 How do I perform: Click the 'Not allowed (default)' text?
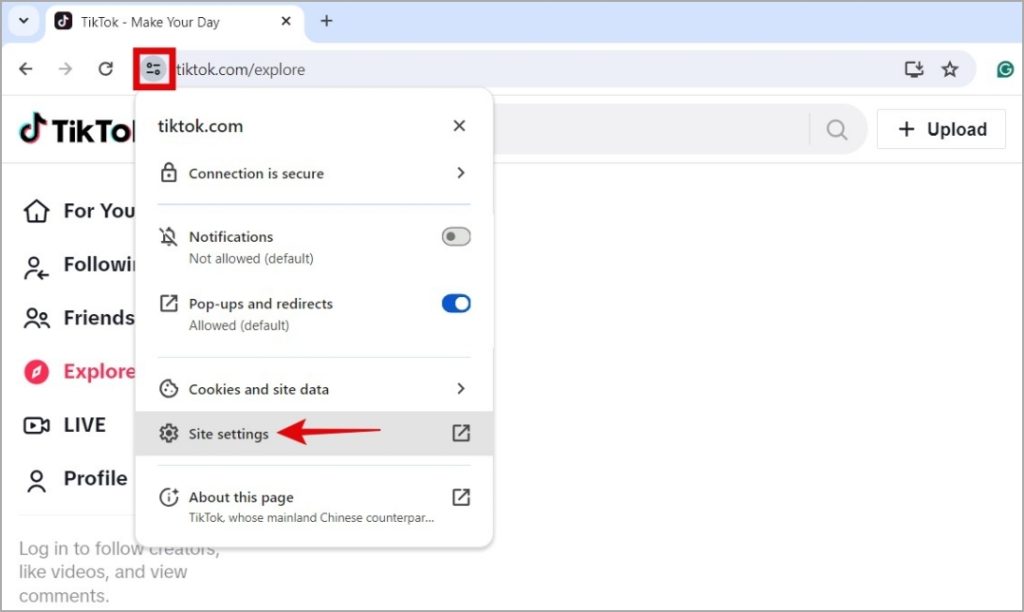click(251, 259)
